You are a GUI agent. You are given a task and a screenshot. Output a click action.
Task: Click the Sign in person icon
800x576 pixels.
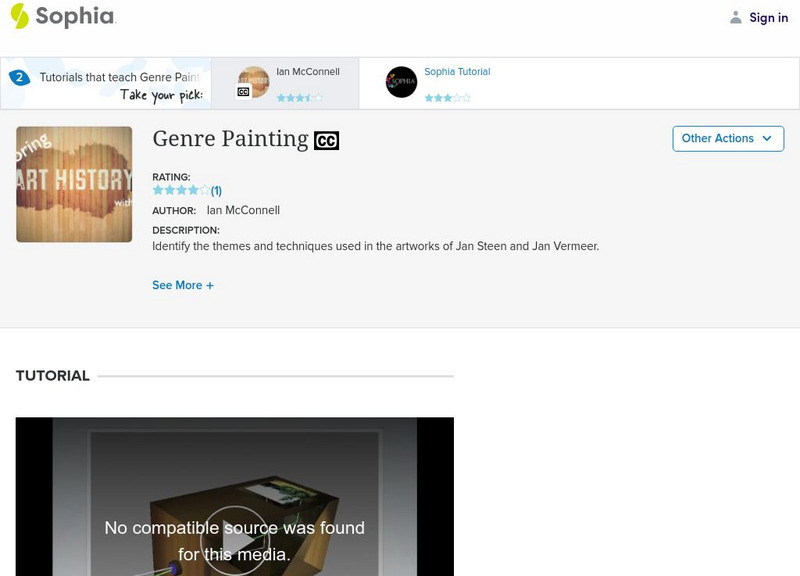click(735, 17)
